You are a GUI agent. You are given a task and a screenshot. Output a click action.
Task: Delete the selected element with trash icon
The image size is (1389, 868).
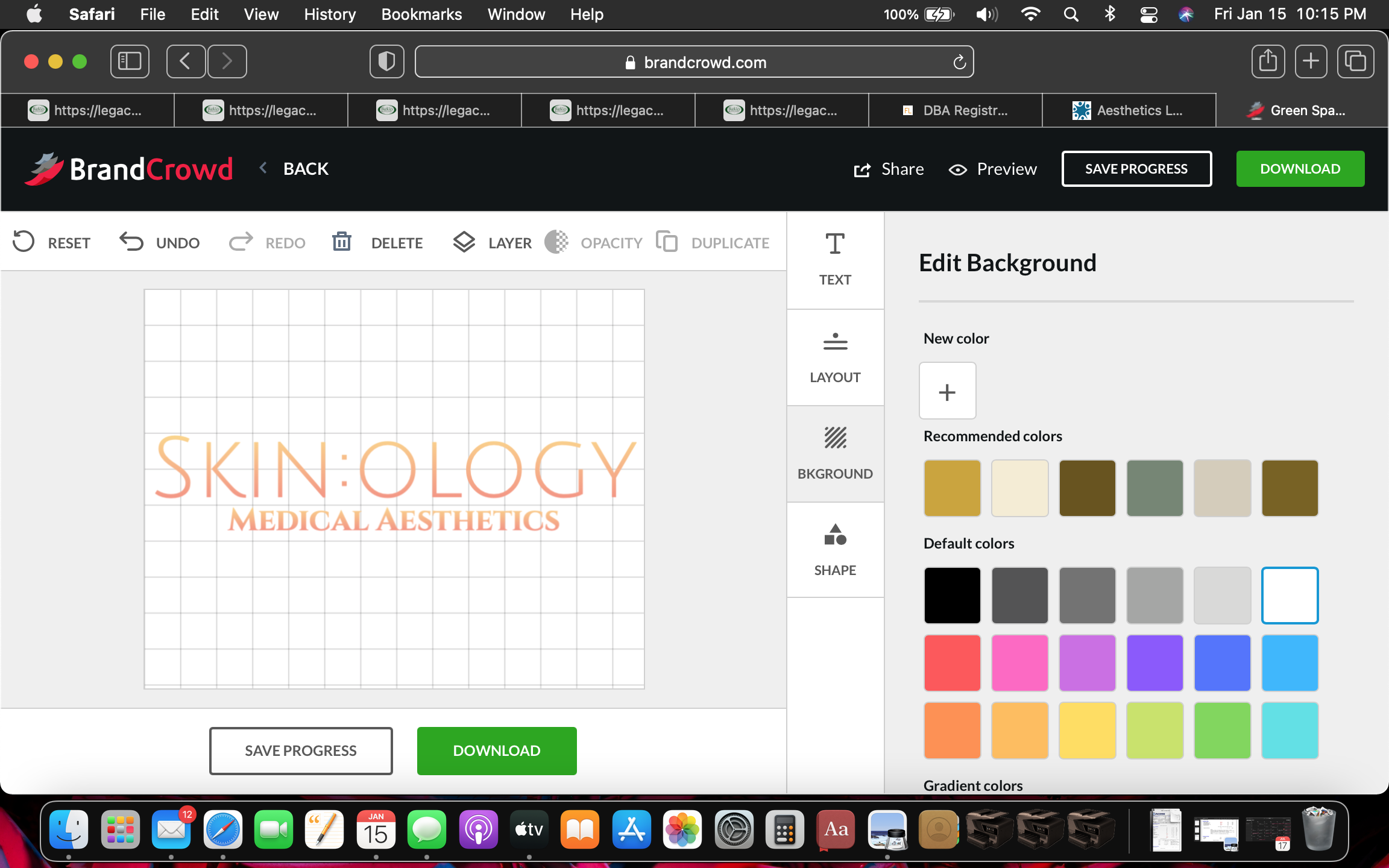[x=342, y=242]
